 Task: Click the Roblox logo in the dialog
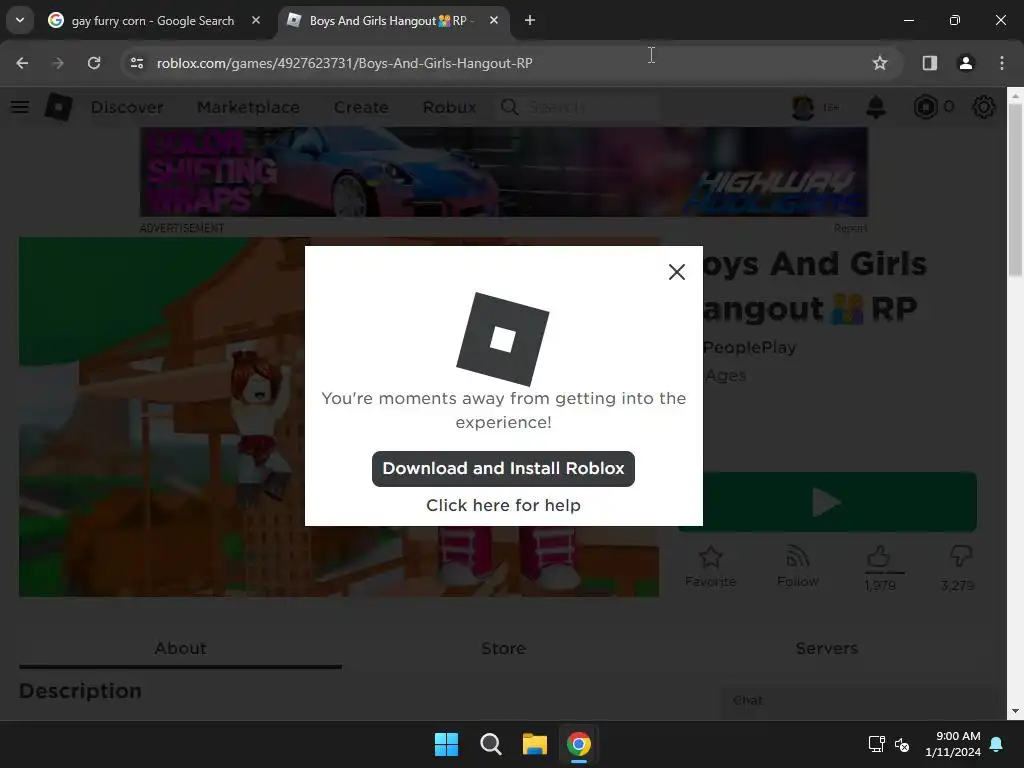click(x=503, y=339)
